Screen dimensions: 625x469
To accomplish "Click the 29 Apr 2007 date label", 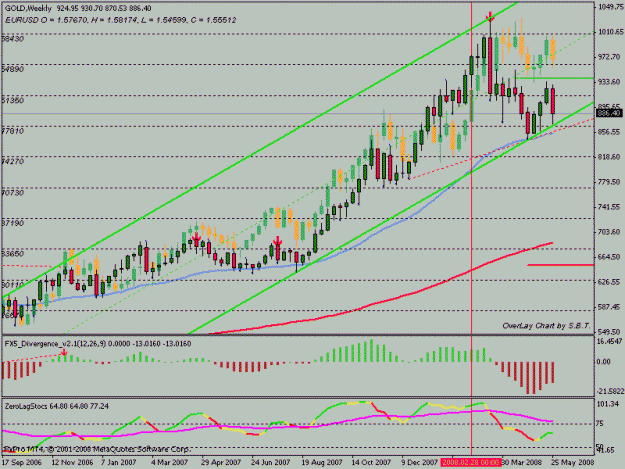I will coord(221,462).
